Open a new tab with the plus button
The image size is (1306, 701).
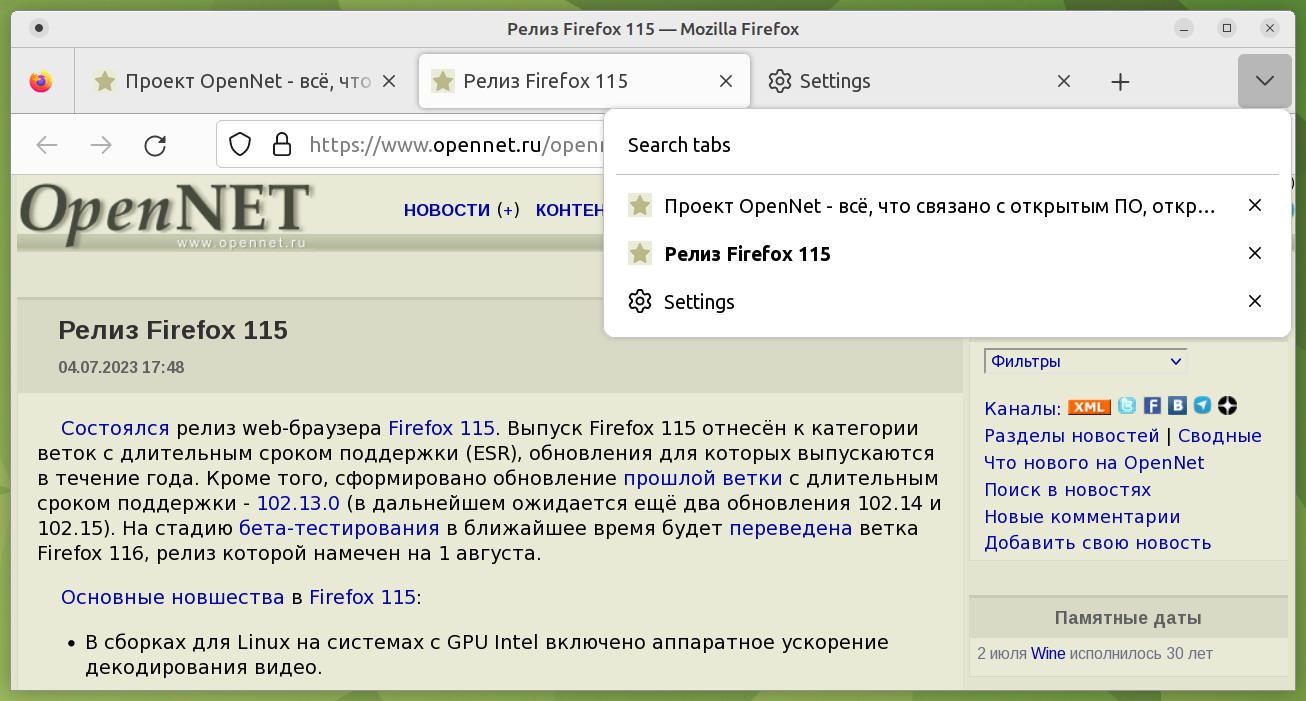[x=1120, y=82]
